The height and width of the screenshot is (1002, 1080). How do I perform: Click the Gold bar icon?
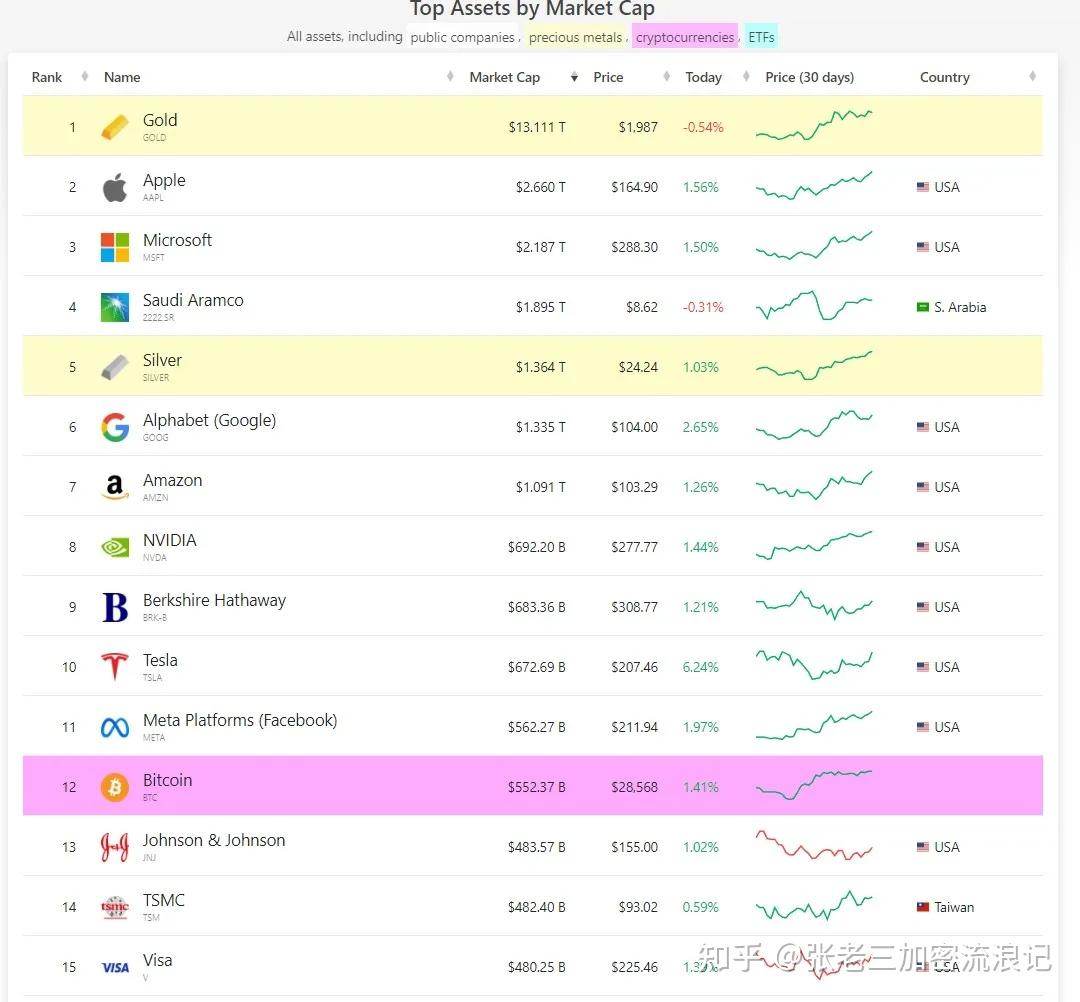coord(115,127)
